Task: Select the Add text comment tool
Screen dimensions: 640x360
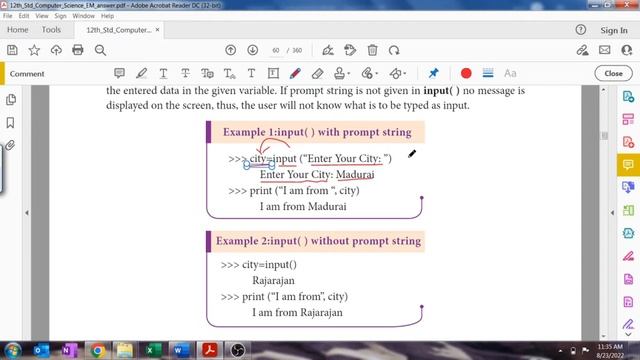Action: [x=251, y=73]
